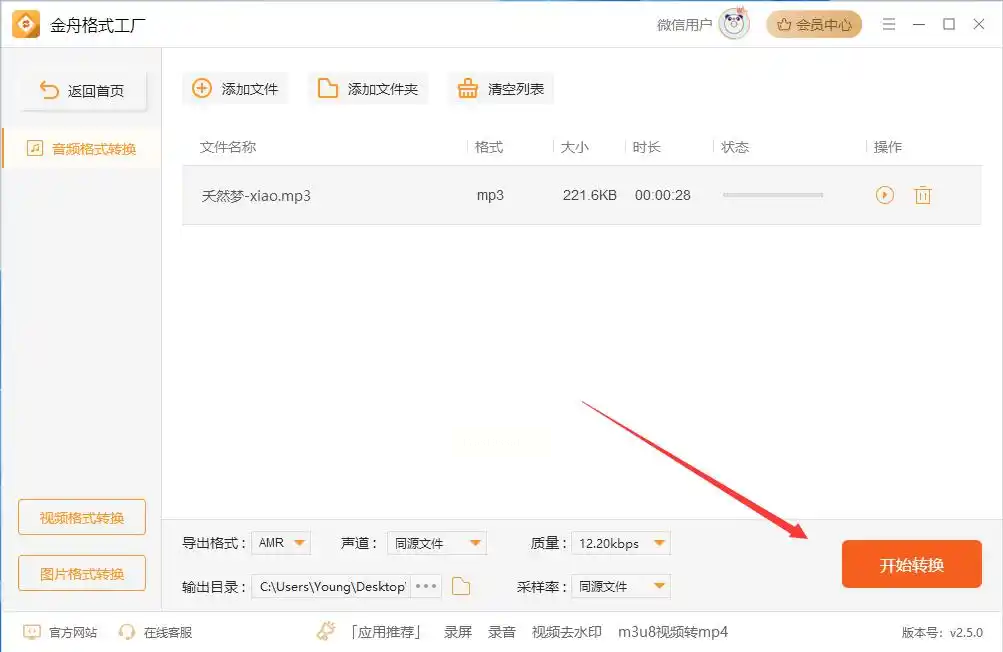The image size is (1003, 652).
Task: Click the 输出目录 path field
Action: tap(331, 586)
